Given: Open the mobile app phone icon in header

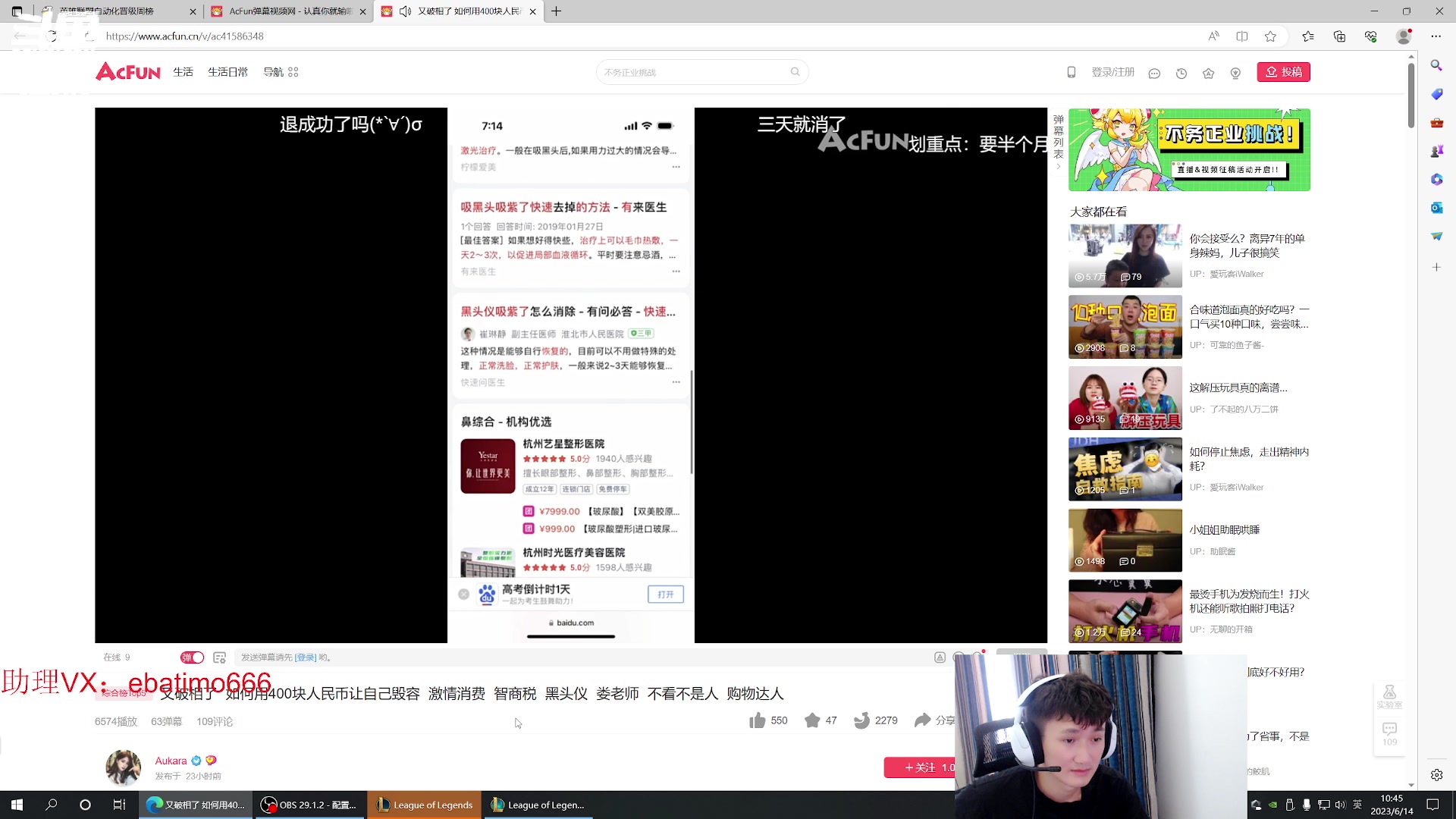Looking at the screenshot, I should click(x=1072, y=72).
